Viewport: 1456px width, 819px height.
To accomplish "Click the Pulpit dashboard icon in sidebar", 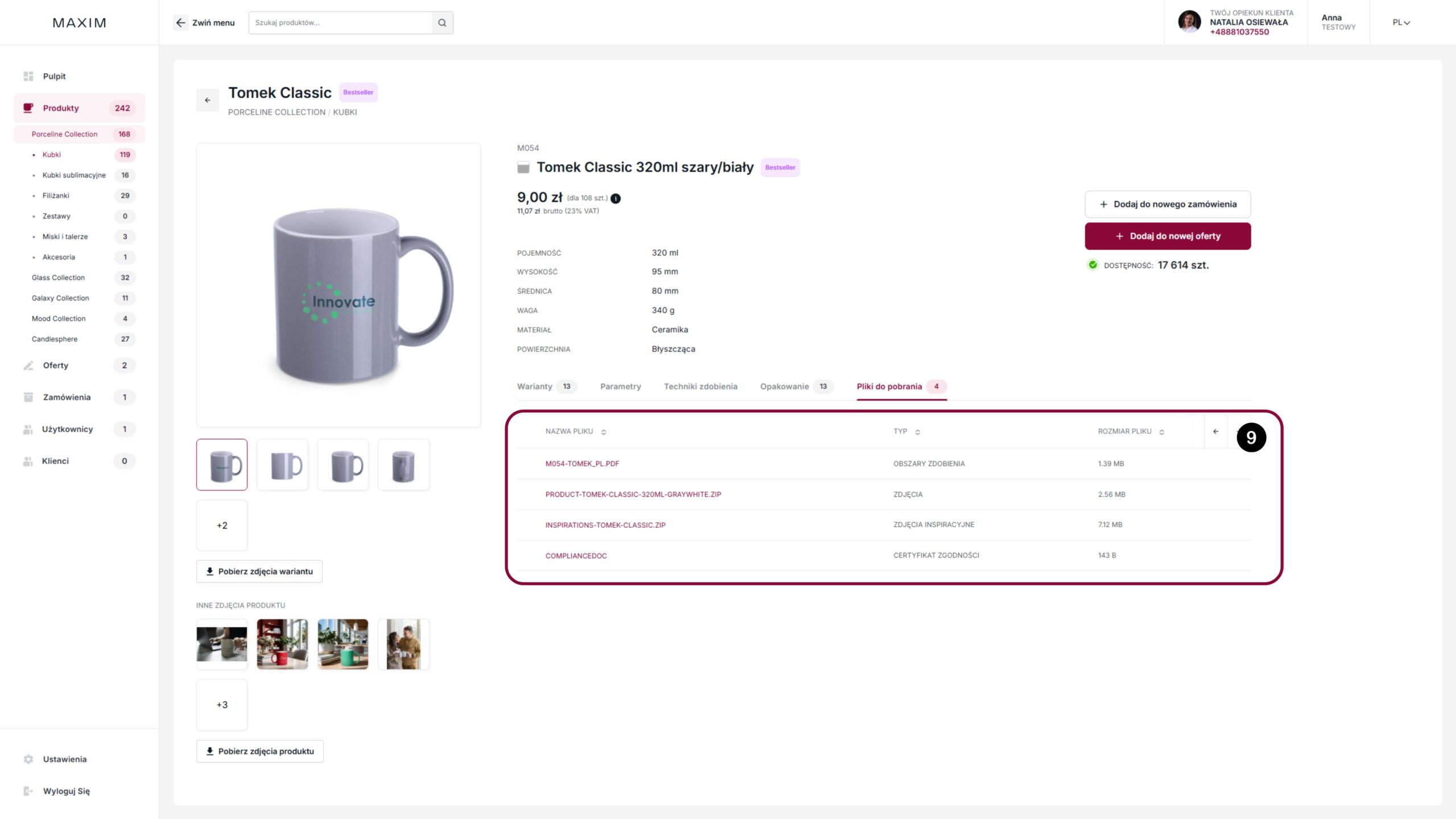I will coord(28,76).
